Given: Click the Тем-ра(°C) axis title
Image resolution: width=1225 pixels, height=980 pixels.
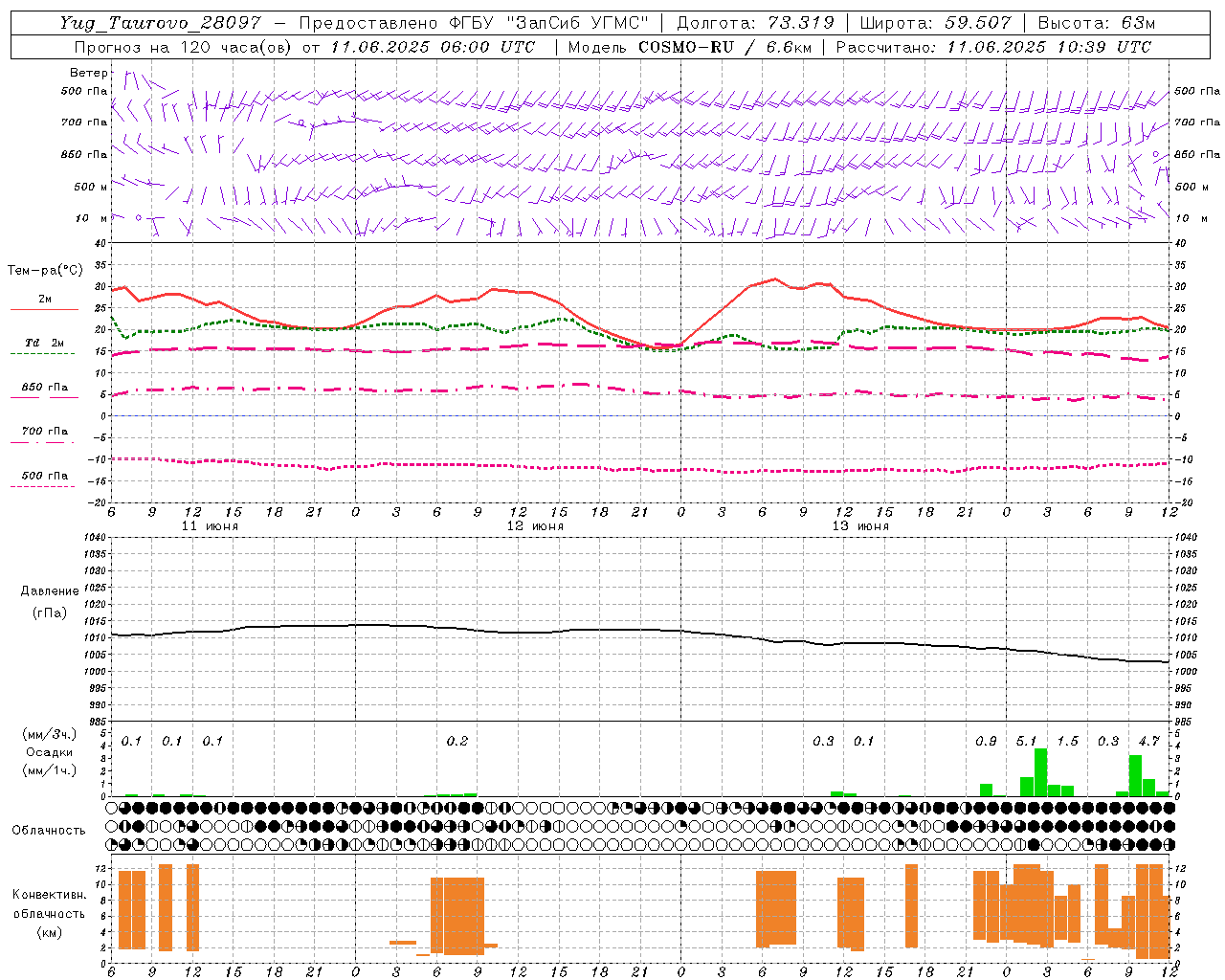Looking at the screenshot, I should click(45, 271).
